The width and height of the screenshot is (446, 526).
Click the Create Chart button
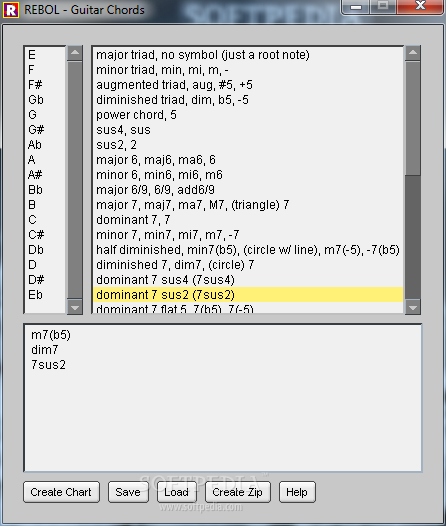tap(61, 492)
